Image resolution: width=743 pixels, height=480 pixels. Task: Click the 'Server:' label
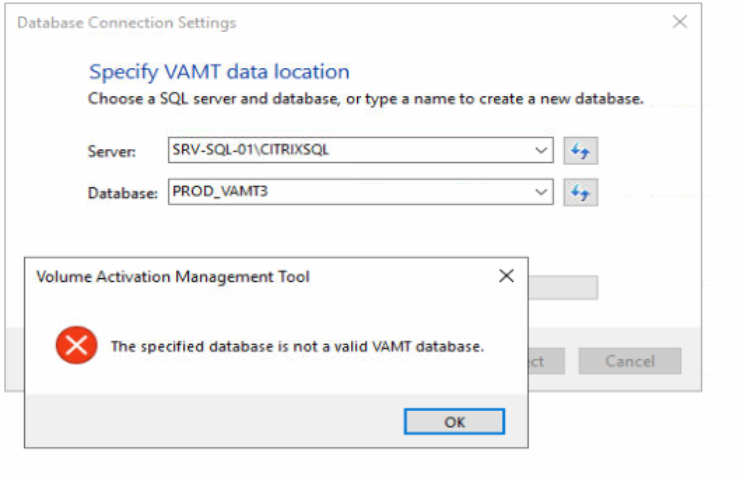click(112, 152)
